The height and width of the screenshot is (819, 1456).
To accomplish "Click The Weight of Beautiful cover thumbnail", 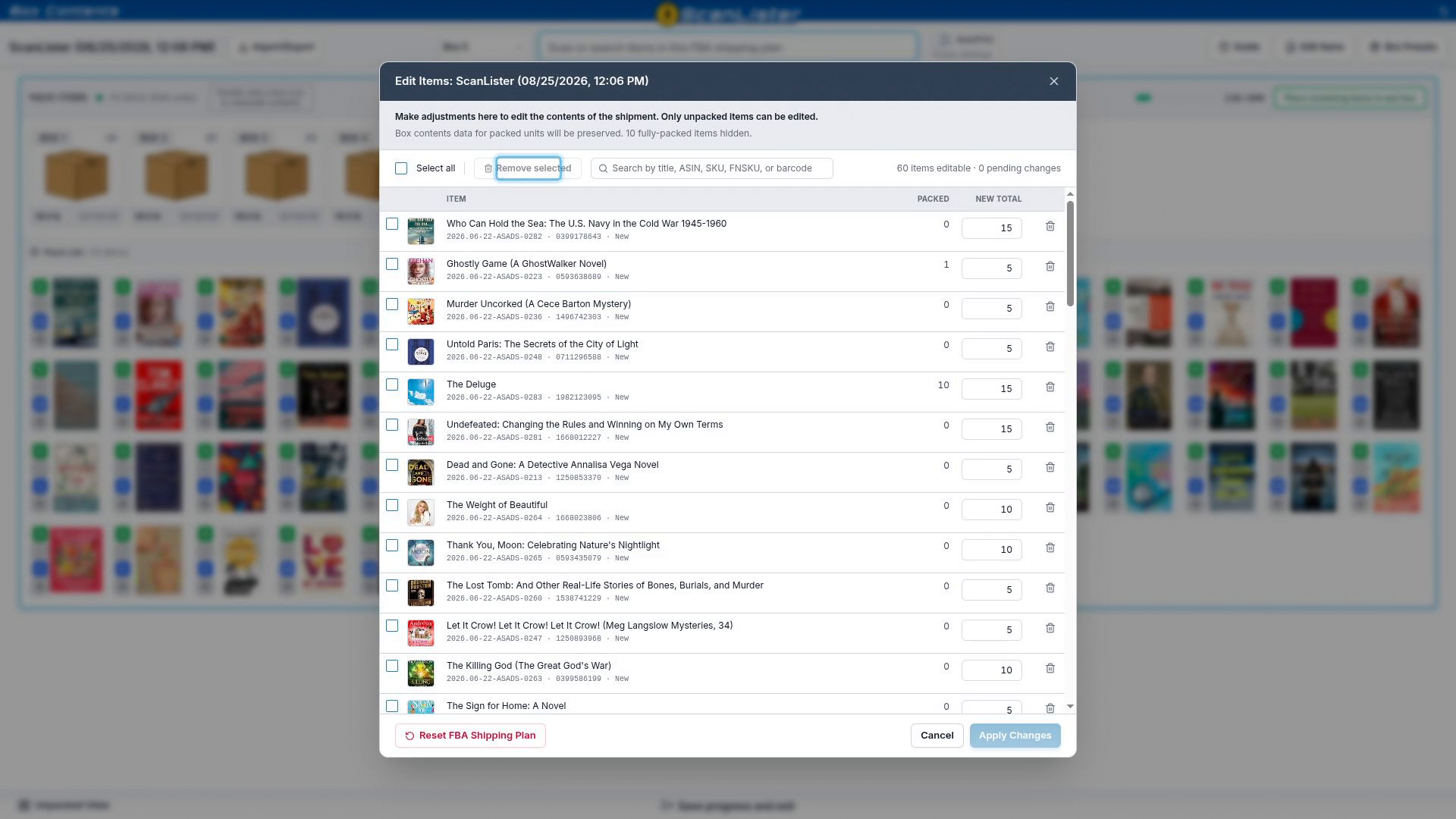I will [x=421, y=512].
